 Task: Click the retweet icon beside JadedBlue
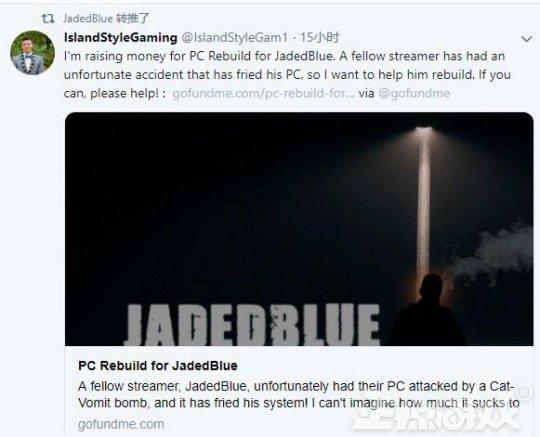(48, 18)
